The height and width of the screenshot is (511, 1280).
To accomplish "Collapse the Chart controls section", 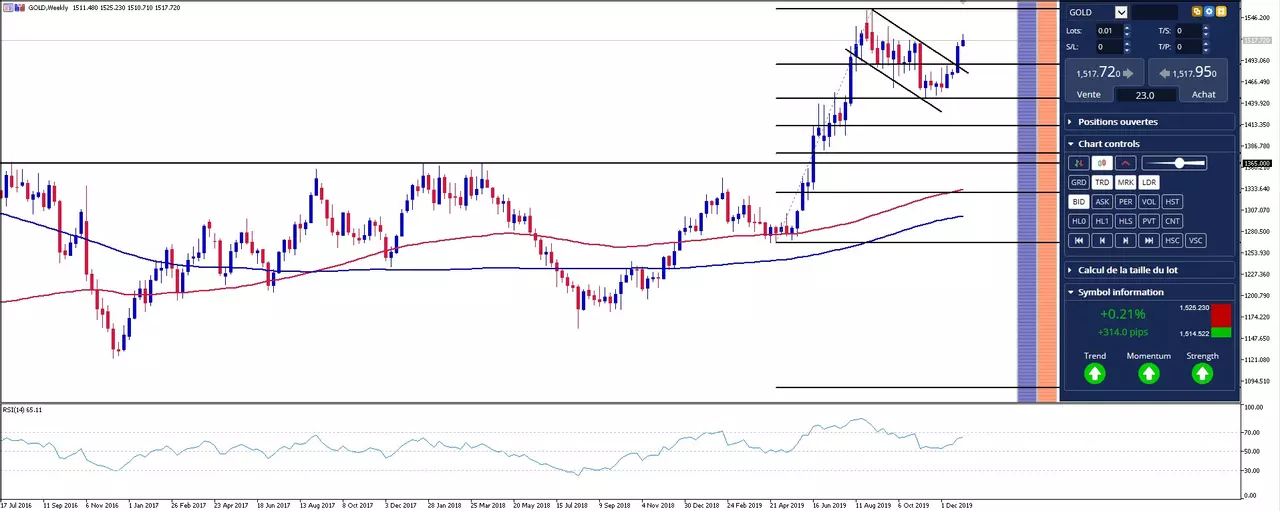I will [1149, 144].
